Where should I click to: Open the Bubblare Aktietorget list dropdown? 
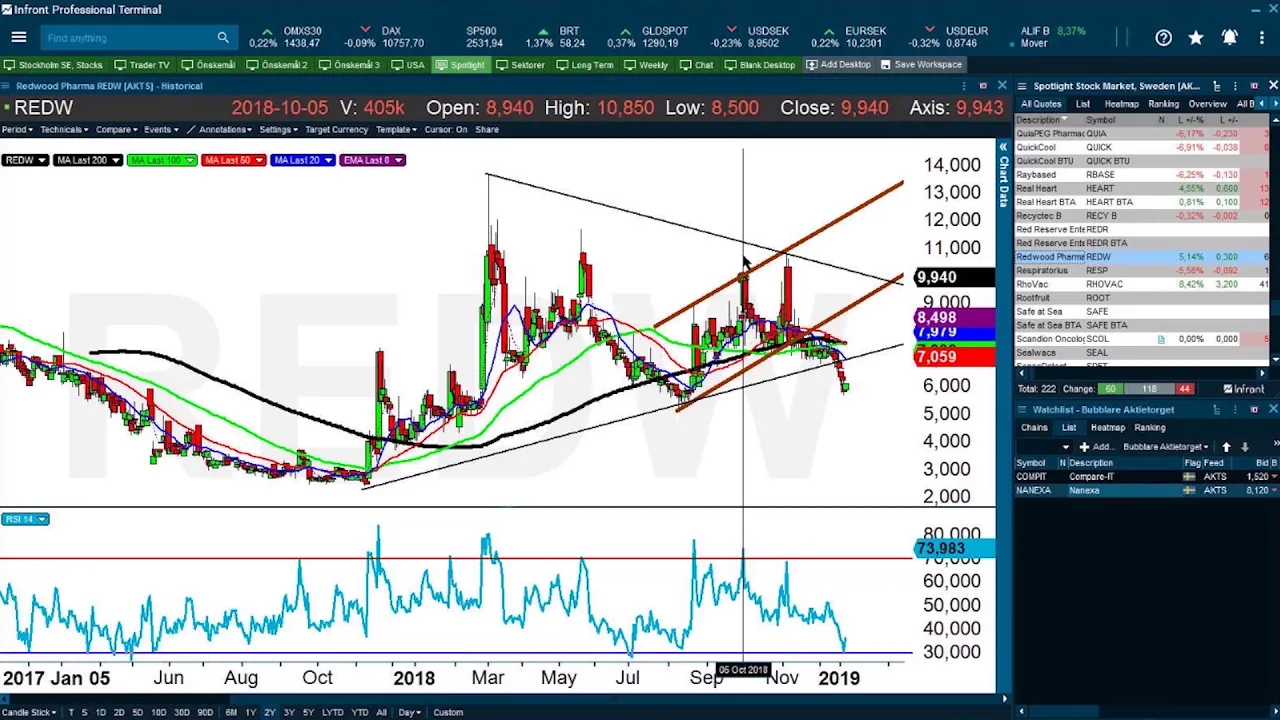[x=1165, y=447]
